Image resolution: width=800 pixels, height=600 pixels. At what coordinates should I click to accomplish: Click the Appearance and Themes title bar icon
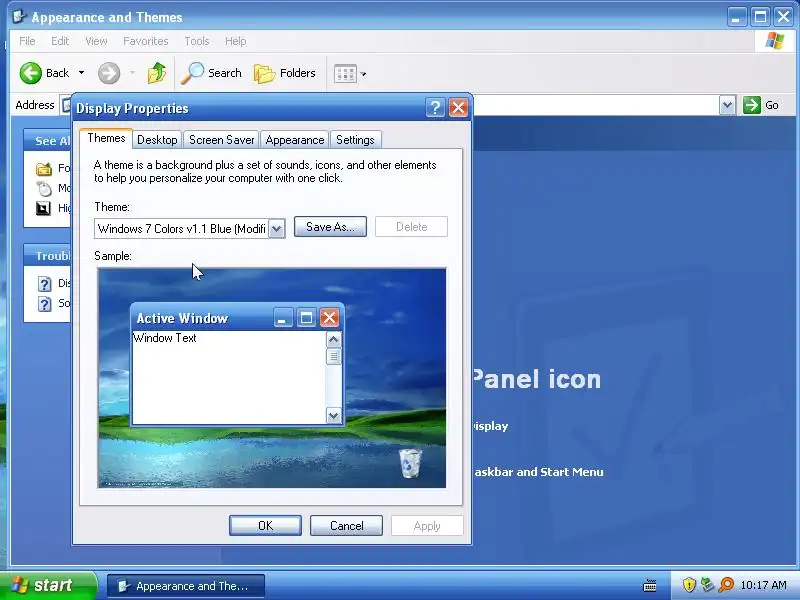(x=18, y=16)
